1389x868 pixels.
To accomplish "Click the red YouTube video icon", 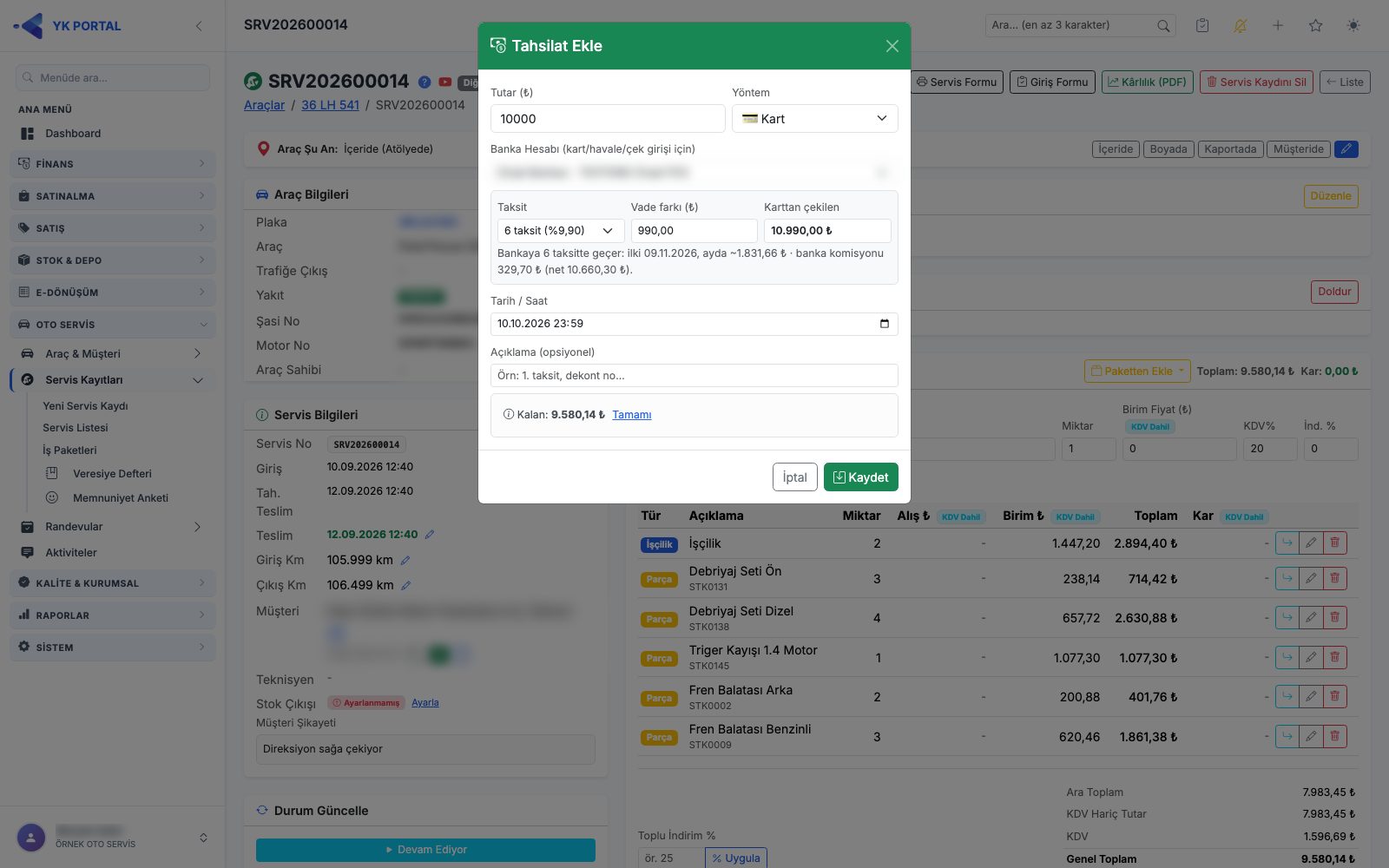I will coord(444,82).
